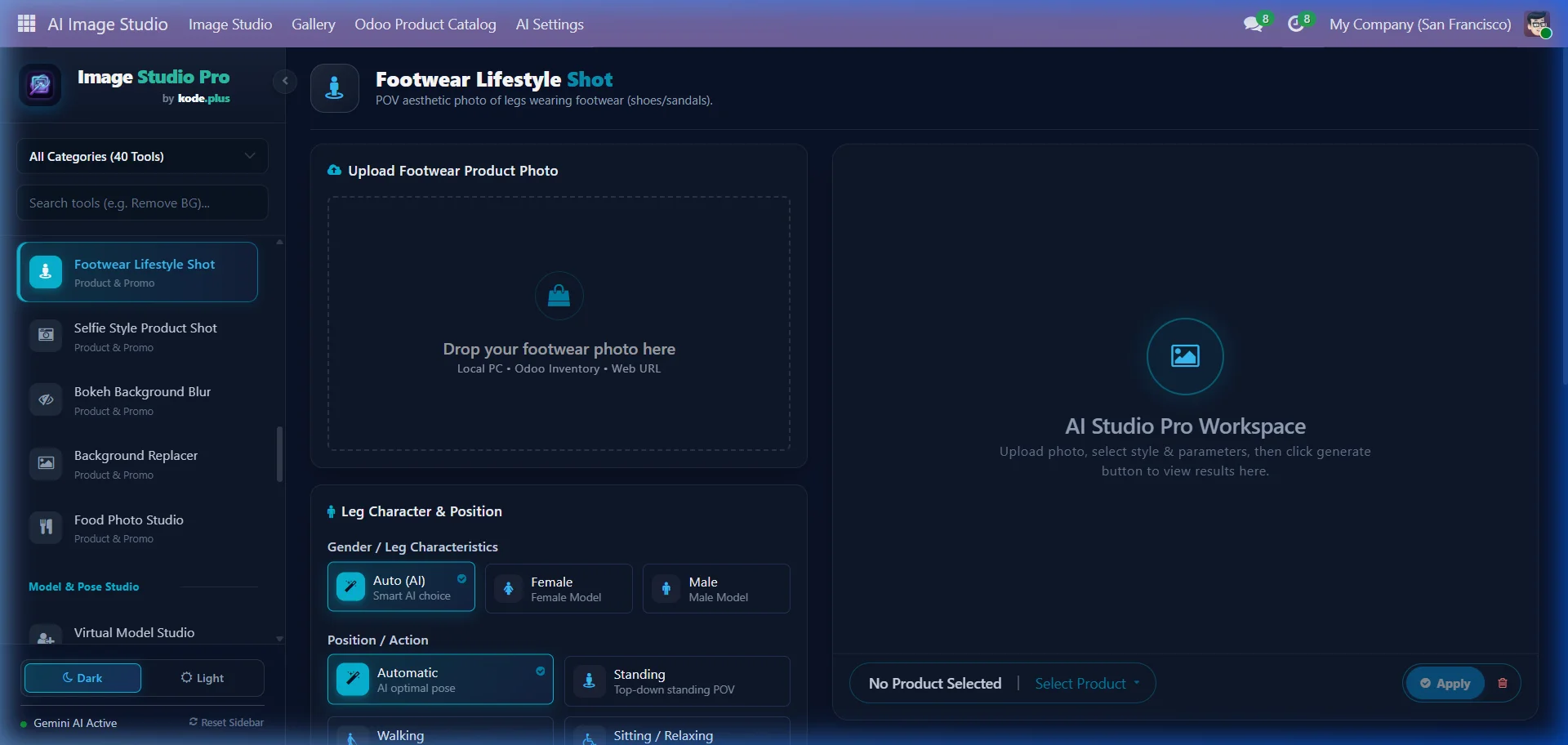Select the Walking position card
Viewport: 1568px width, 745px height.
coord(440,732)
